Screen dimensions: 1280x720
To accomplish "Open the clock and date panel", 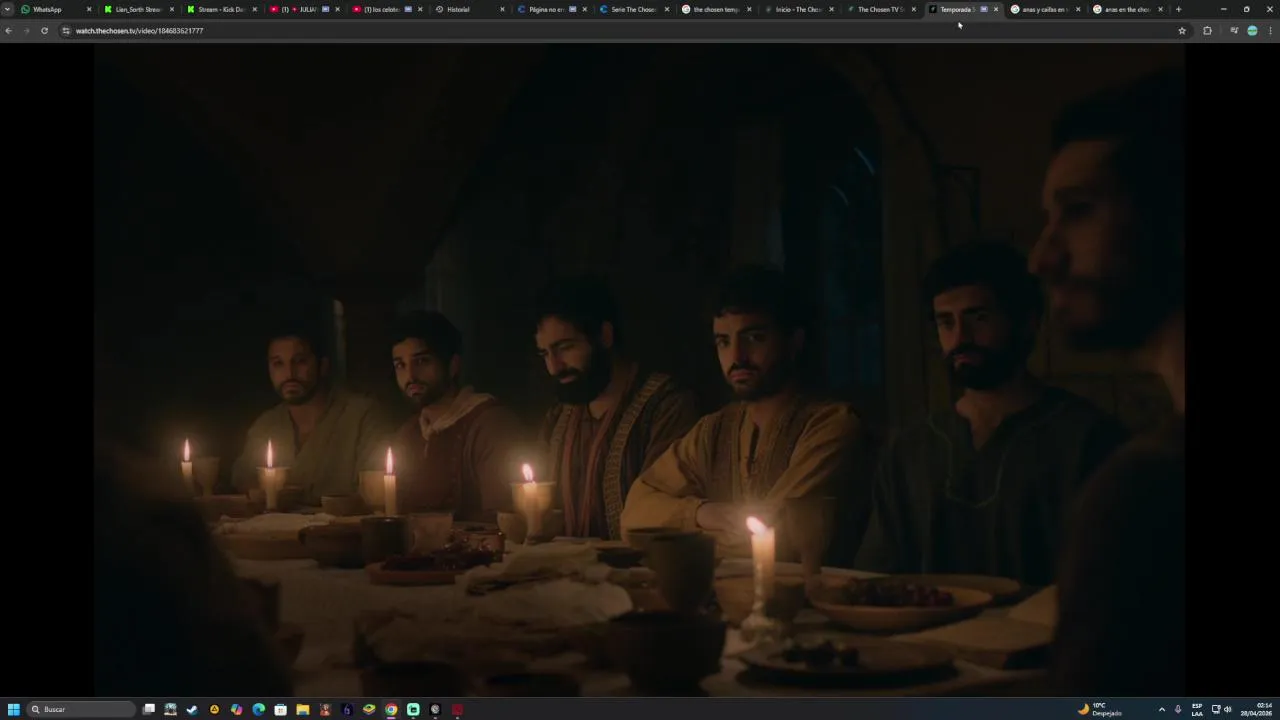I will tap(1257, 709).
